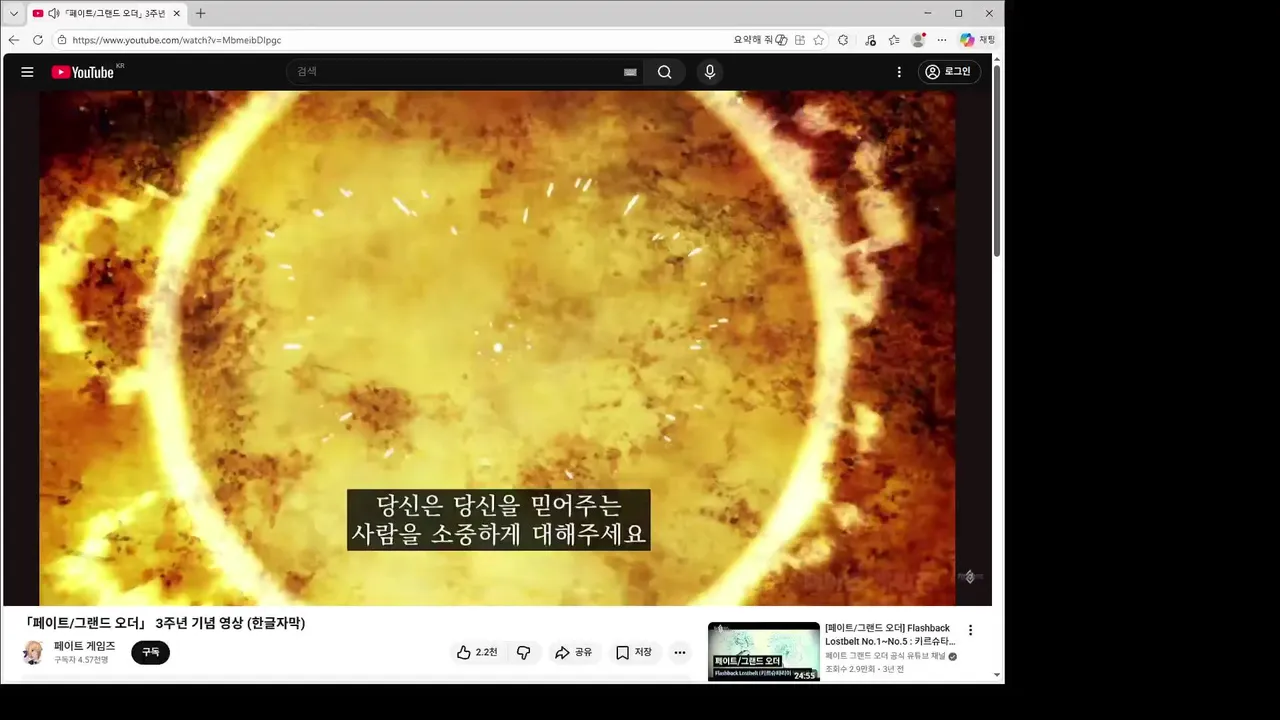The image size is (1280, 720).
Task: Share the video with 공유 button
Action: point(574,652)
